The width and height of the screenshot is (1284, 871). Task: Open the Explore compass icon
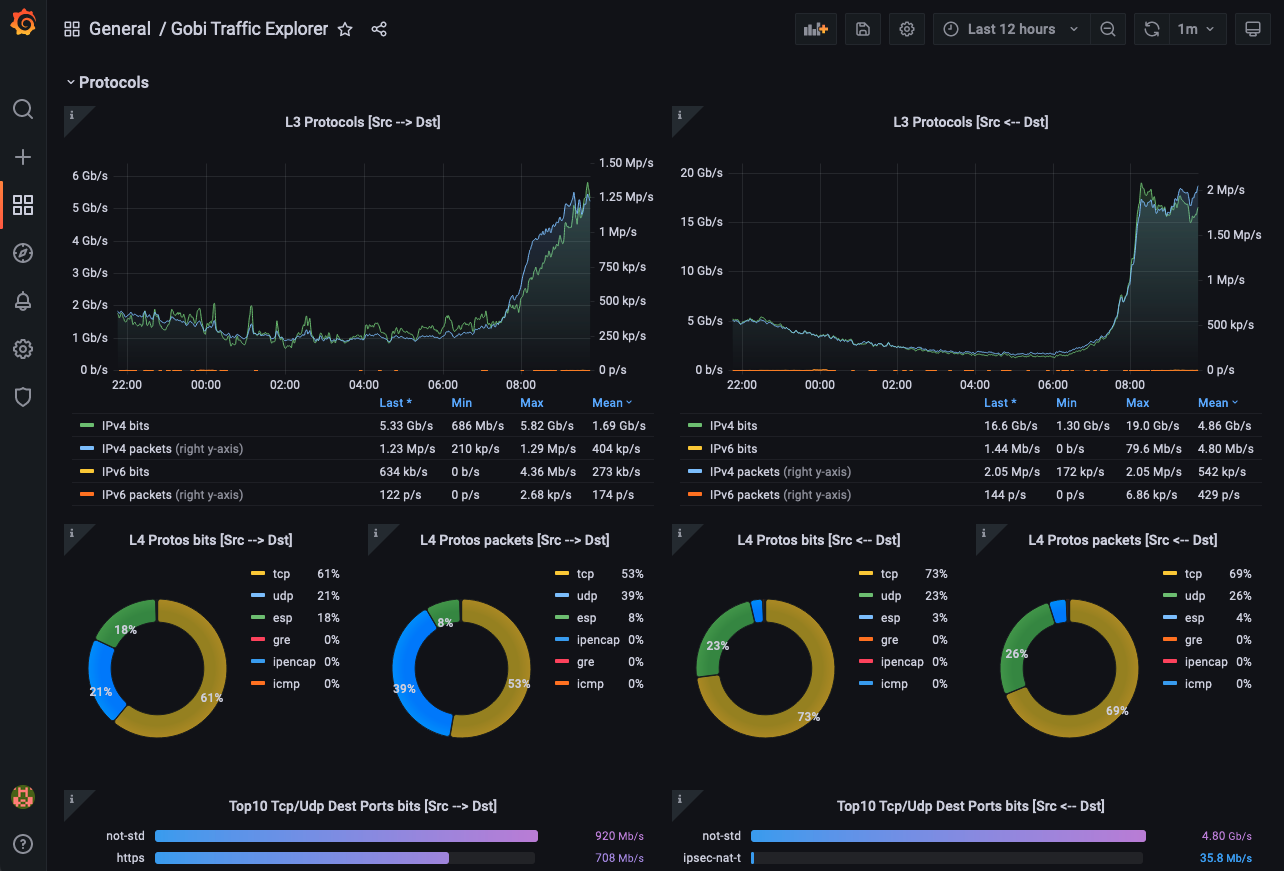(23, 253)
